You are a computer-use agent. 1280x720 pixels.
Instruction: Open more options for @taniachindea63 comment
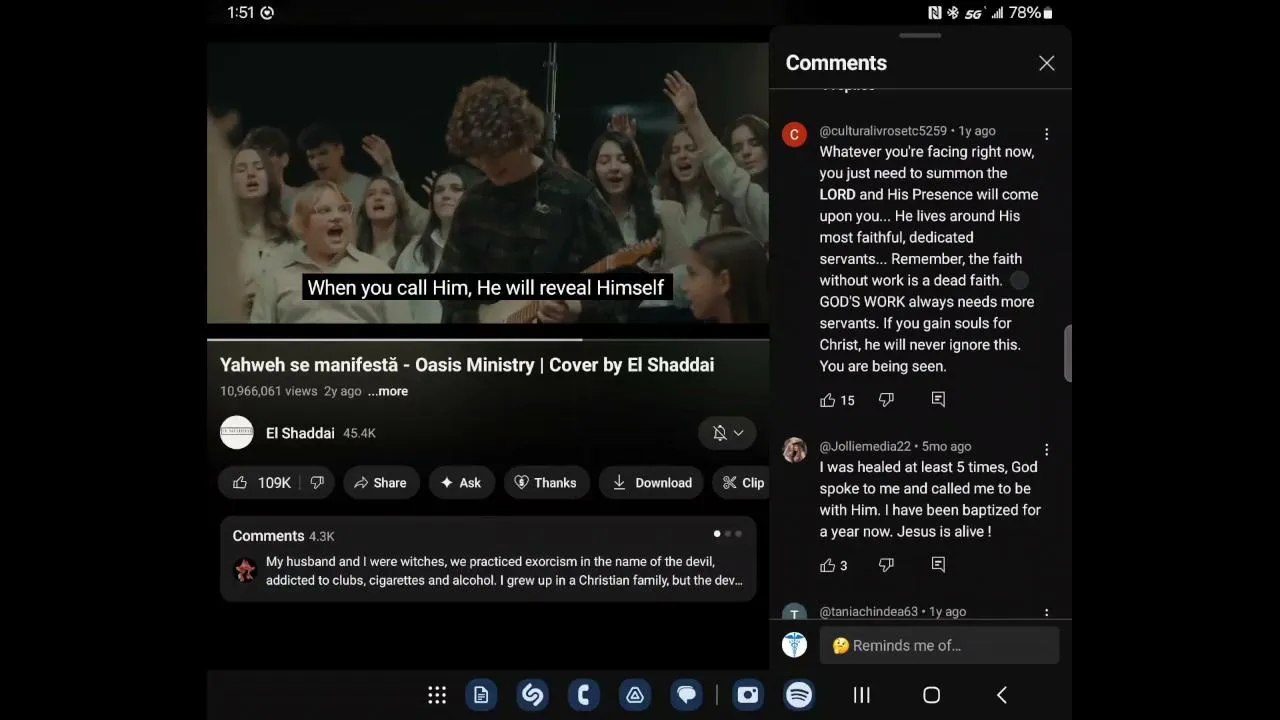tap(1046, 612)
